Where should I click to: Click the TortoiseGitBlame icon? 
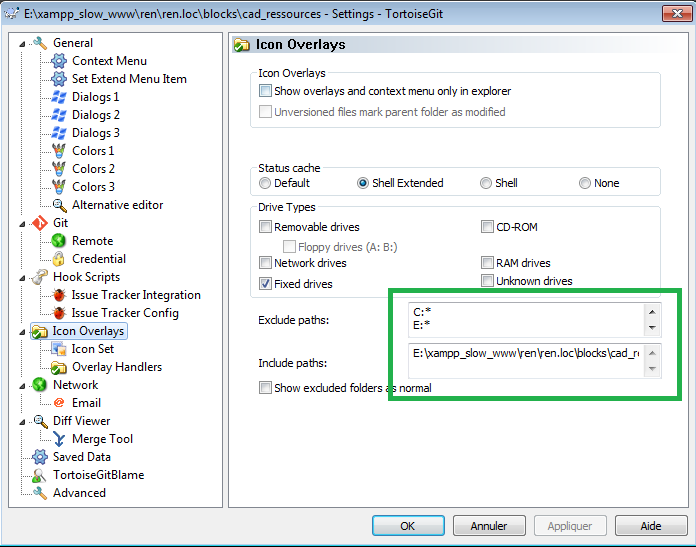point(40,475)
